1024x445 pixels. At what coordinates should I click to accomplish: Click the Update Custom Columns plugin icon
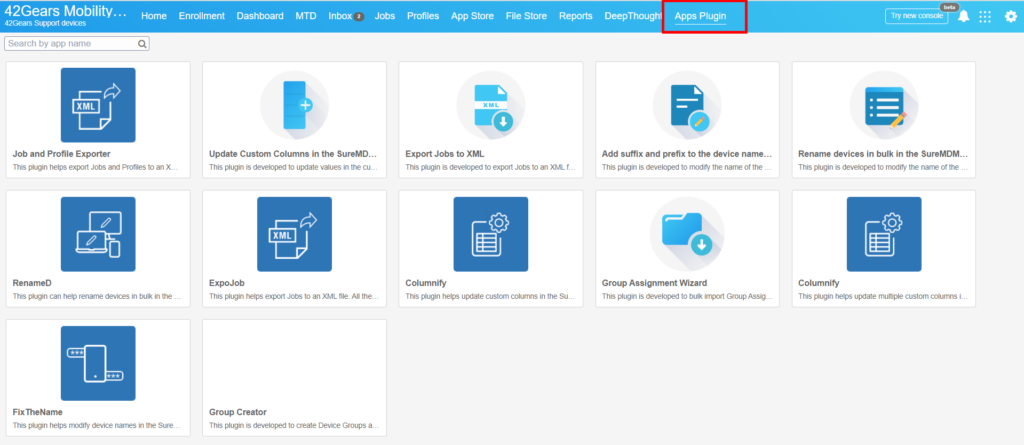point(295,105)
